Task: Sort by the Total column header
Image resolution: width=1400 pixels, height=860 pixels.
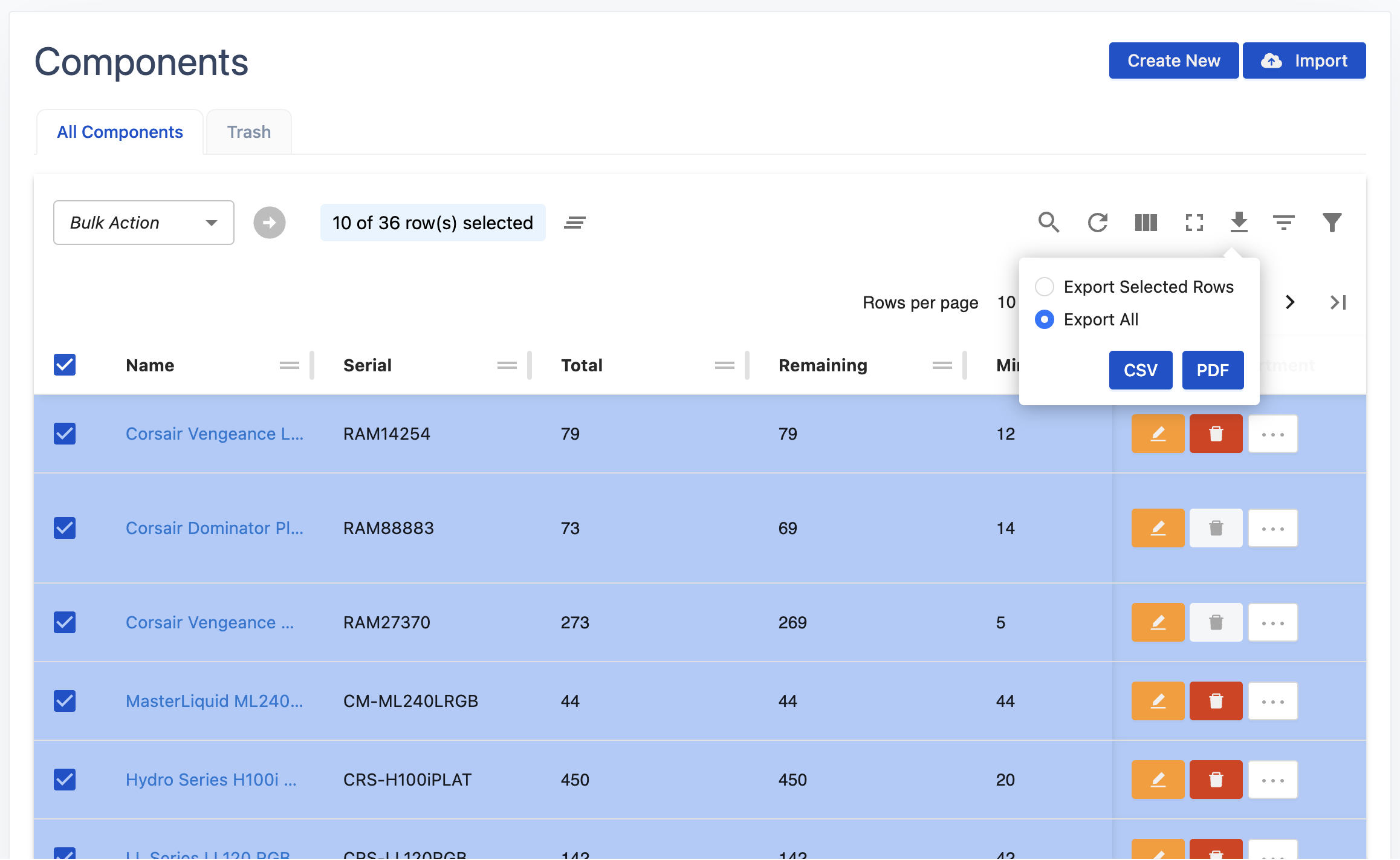Action: [x=582, y=365]
